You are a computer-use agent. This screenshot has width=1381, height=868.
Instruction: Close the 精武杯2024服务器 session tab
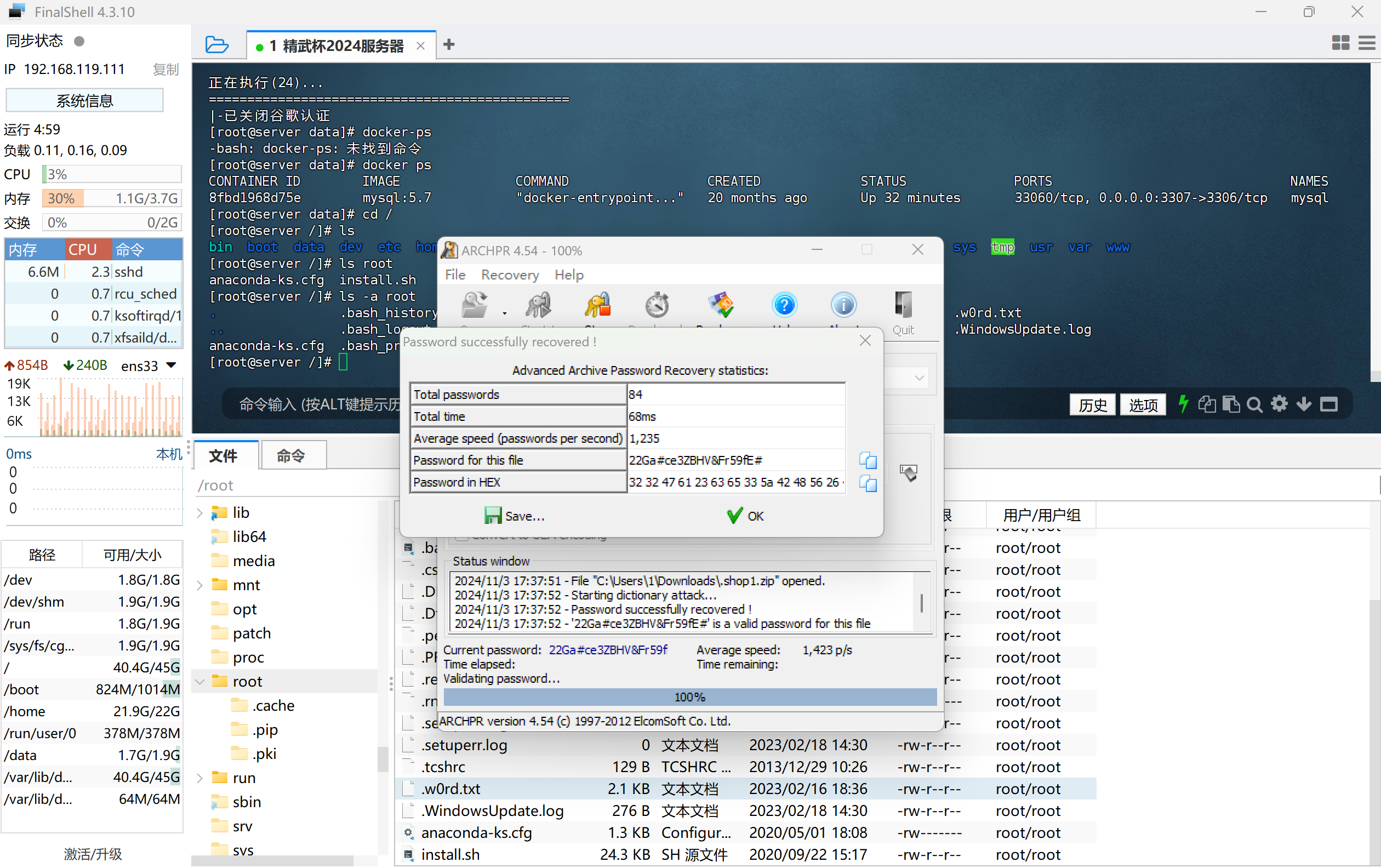[420, 46]
